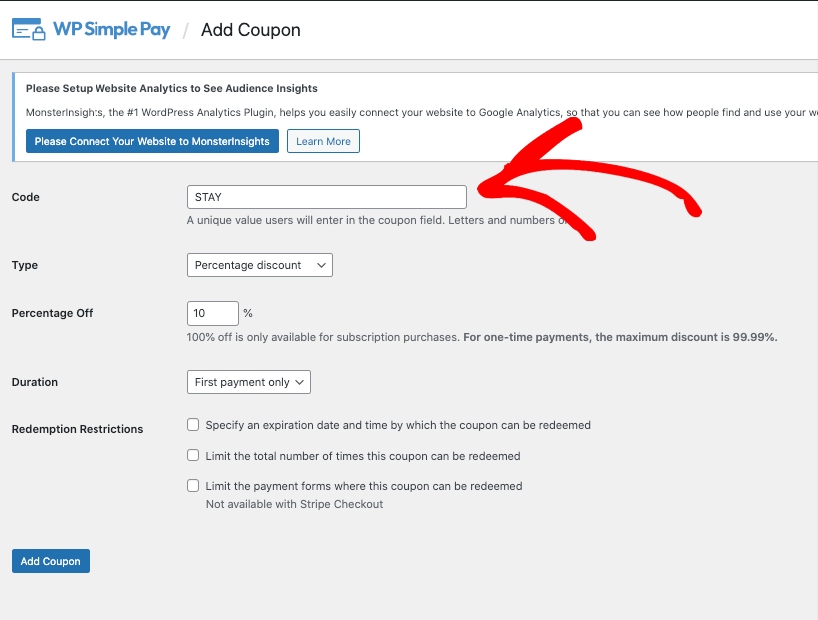Viewport: 818px width, 620px height.
Task: Enable the expiration date and time checkbox
Action: (194, 425)
